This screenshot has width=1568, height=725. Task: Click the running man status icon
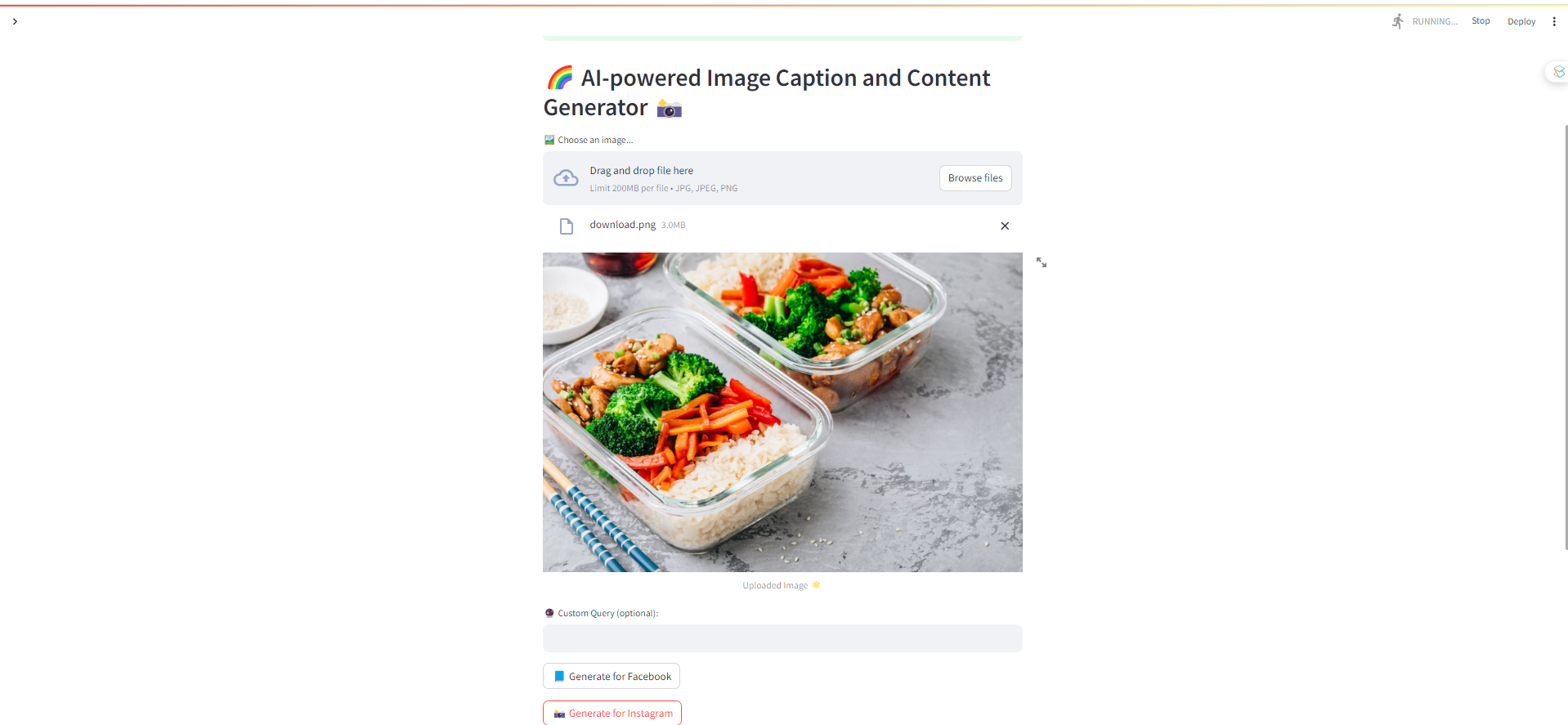click(x=1398, y=21)
